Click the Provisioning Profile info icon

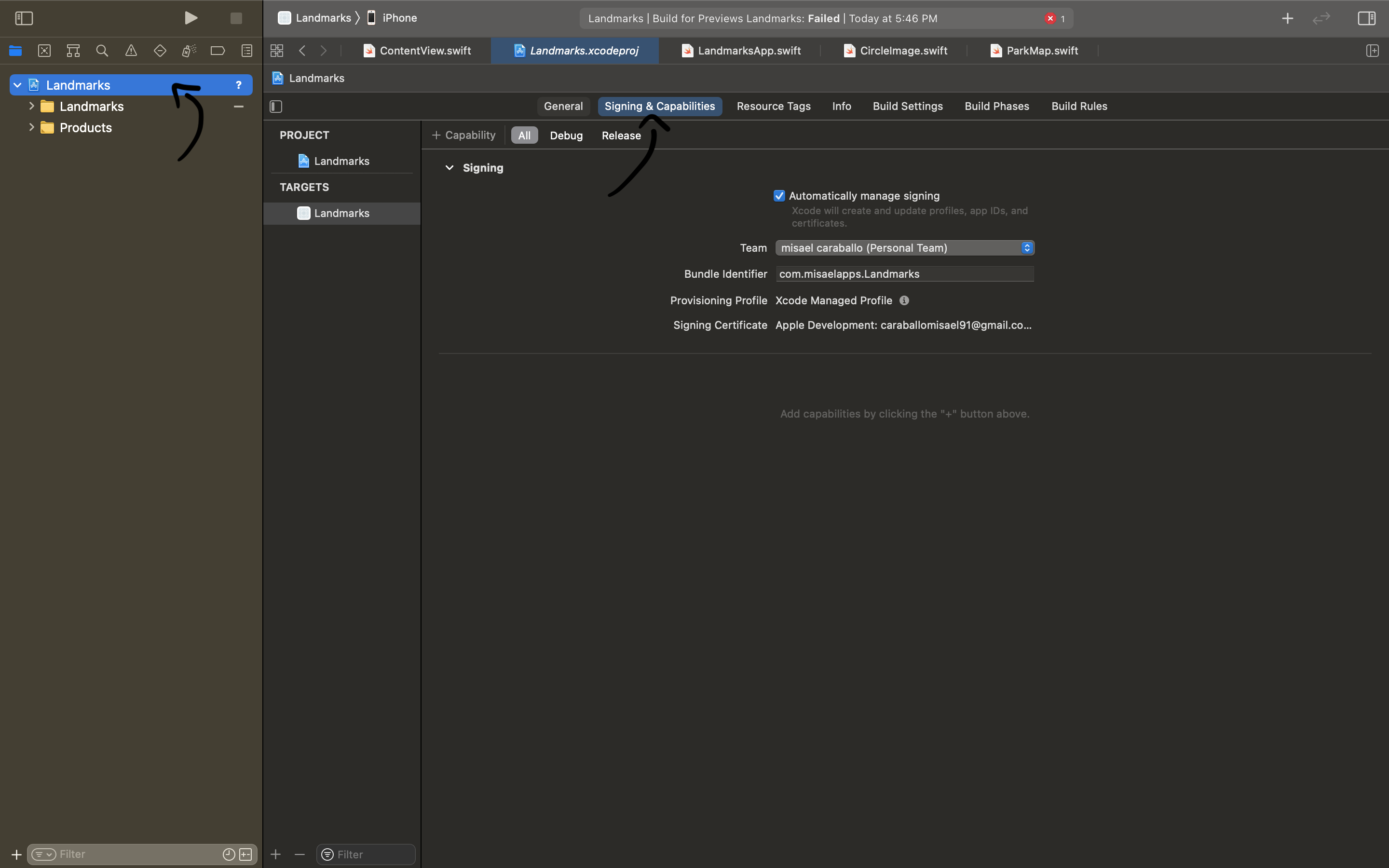point(904,300)
